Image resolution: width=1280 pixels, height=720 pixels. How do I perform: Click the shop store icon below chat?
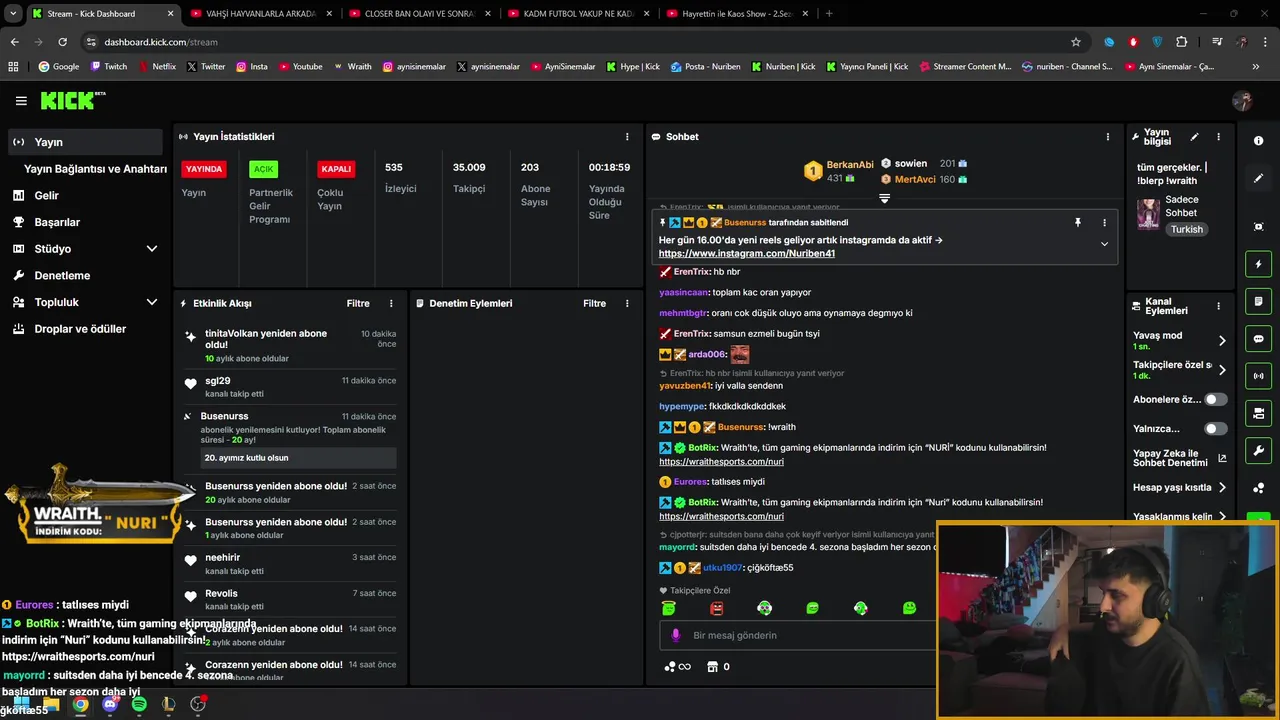713,667
